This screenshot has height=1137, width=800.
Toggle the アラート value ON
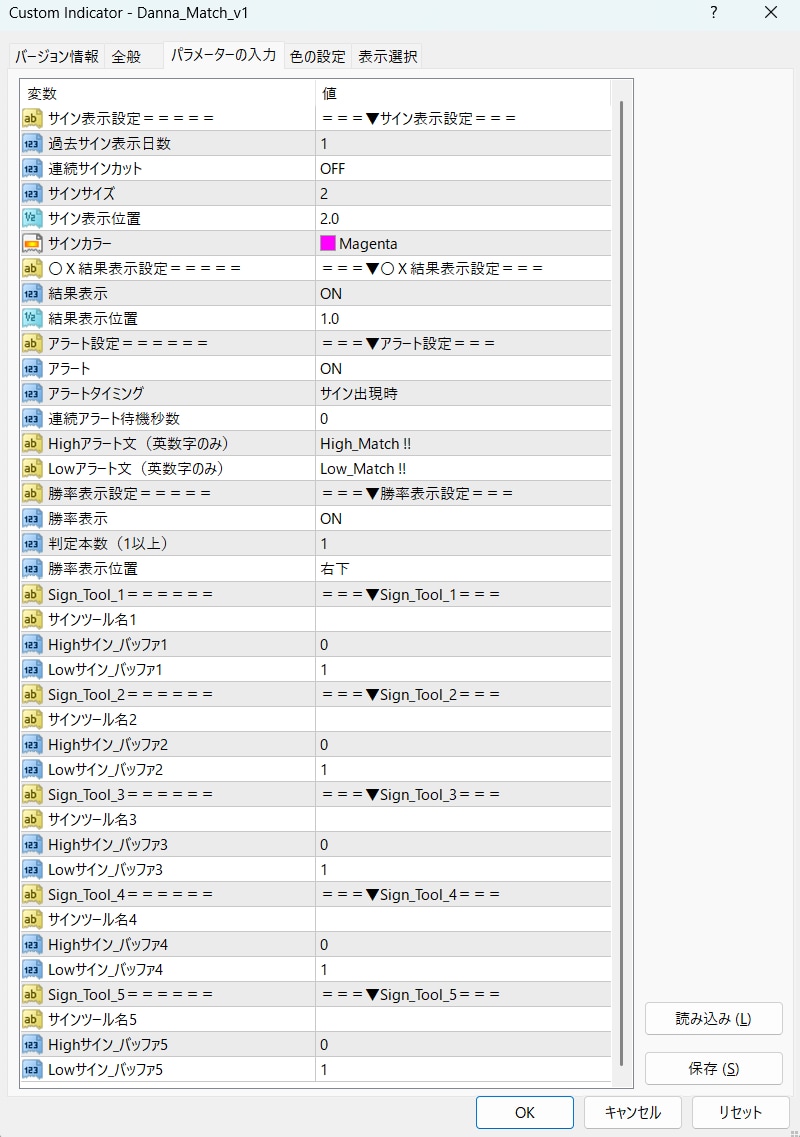pos(463,368)
